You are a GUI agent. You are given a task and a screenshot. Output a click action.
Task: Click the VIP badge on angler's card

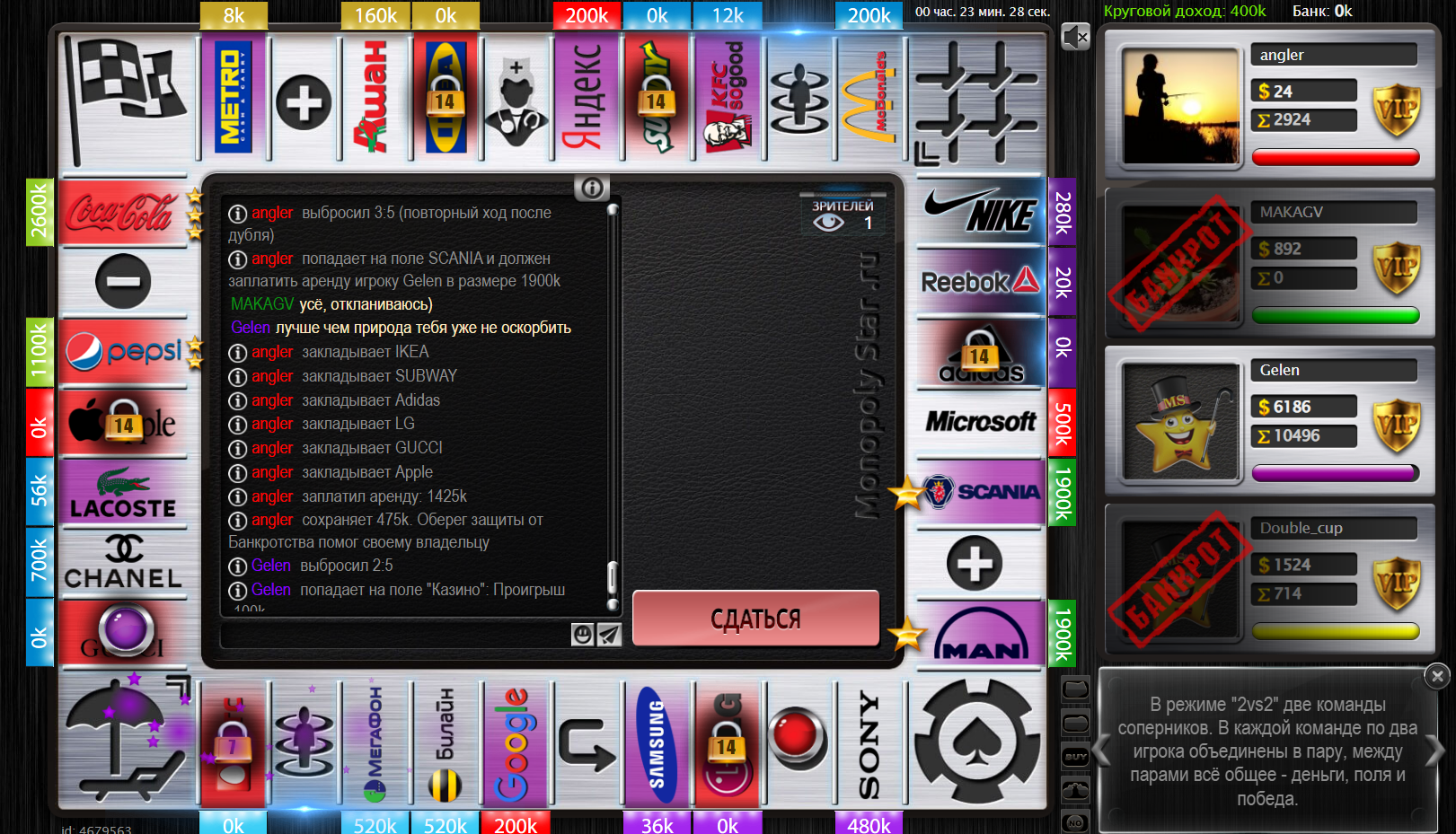pyautogui.click(x=1397, y=109)
